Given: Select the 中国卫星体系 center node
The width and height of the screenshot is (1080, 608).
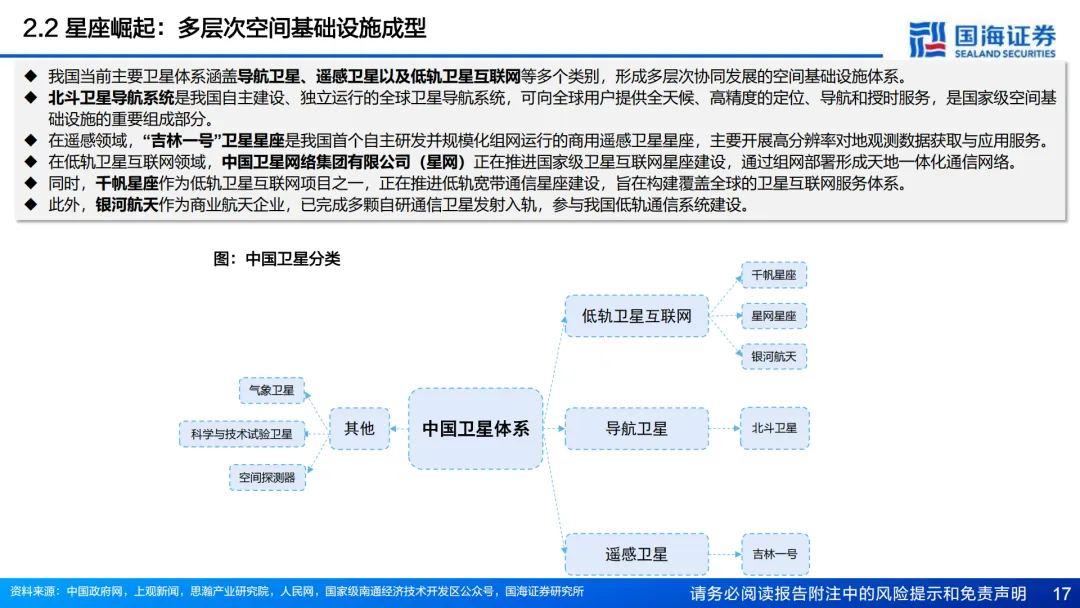Looking at the screenshot, I should click(x=475, y=428).
